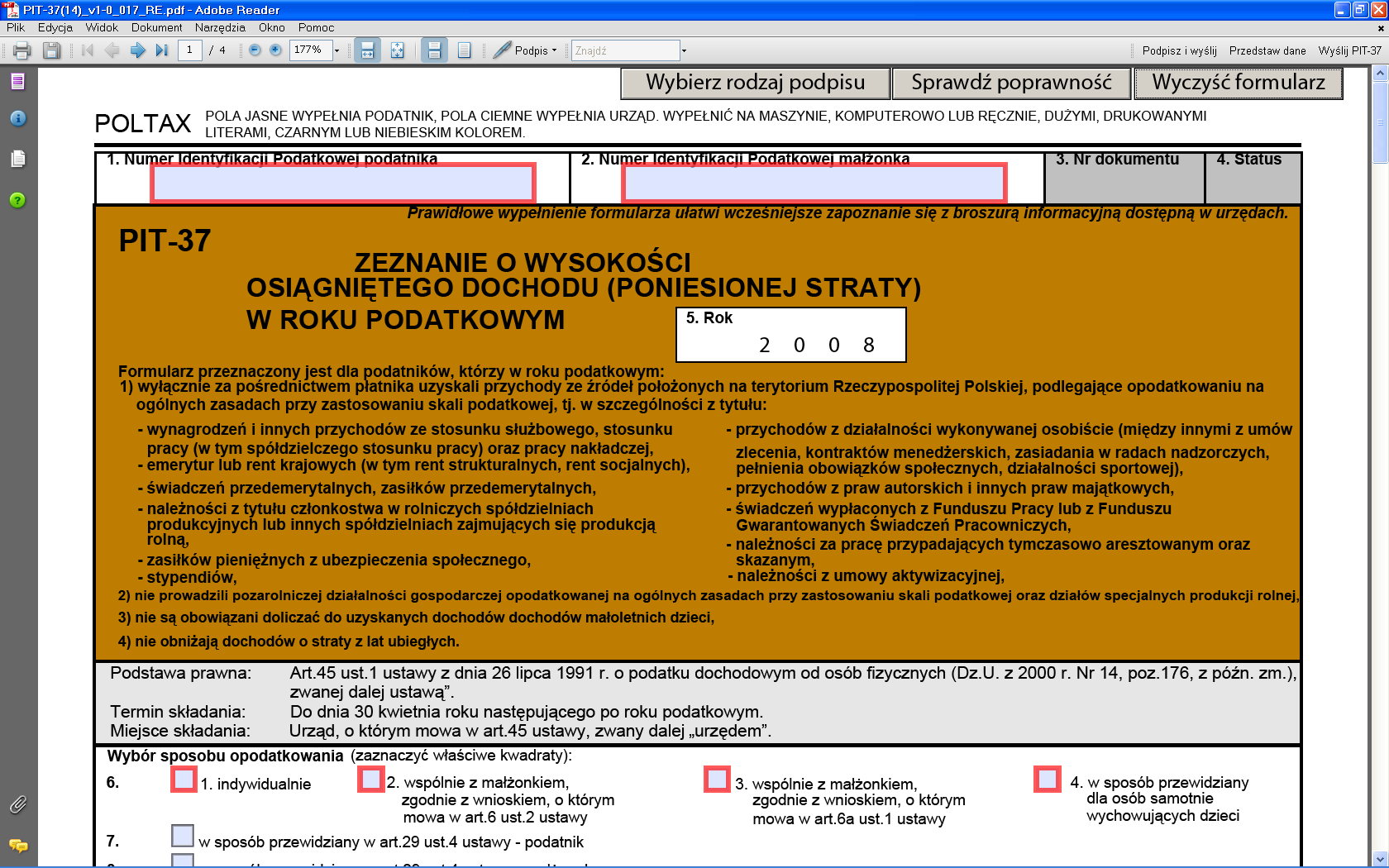Open the Pomoc menu

316,27
